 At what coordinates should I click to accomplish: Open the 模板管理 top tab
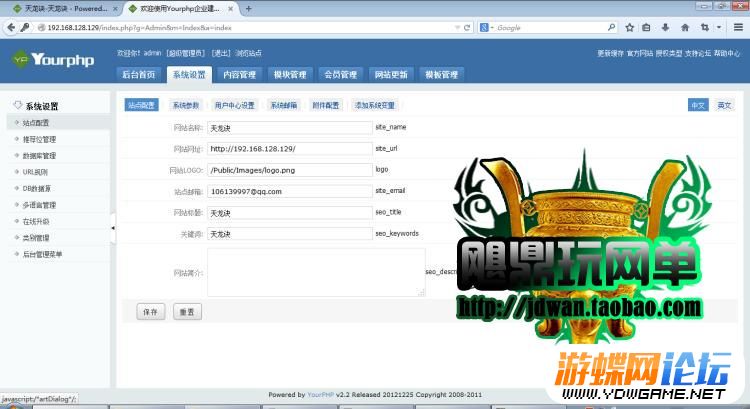pyautogui.click(x=441, y=75)
